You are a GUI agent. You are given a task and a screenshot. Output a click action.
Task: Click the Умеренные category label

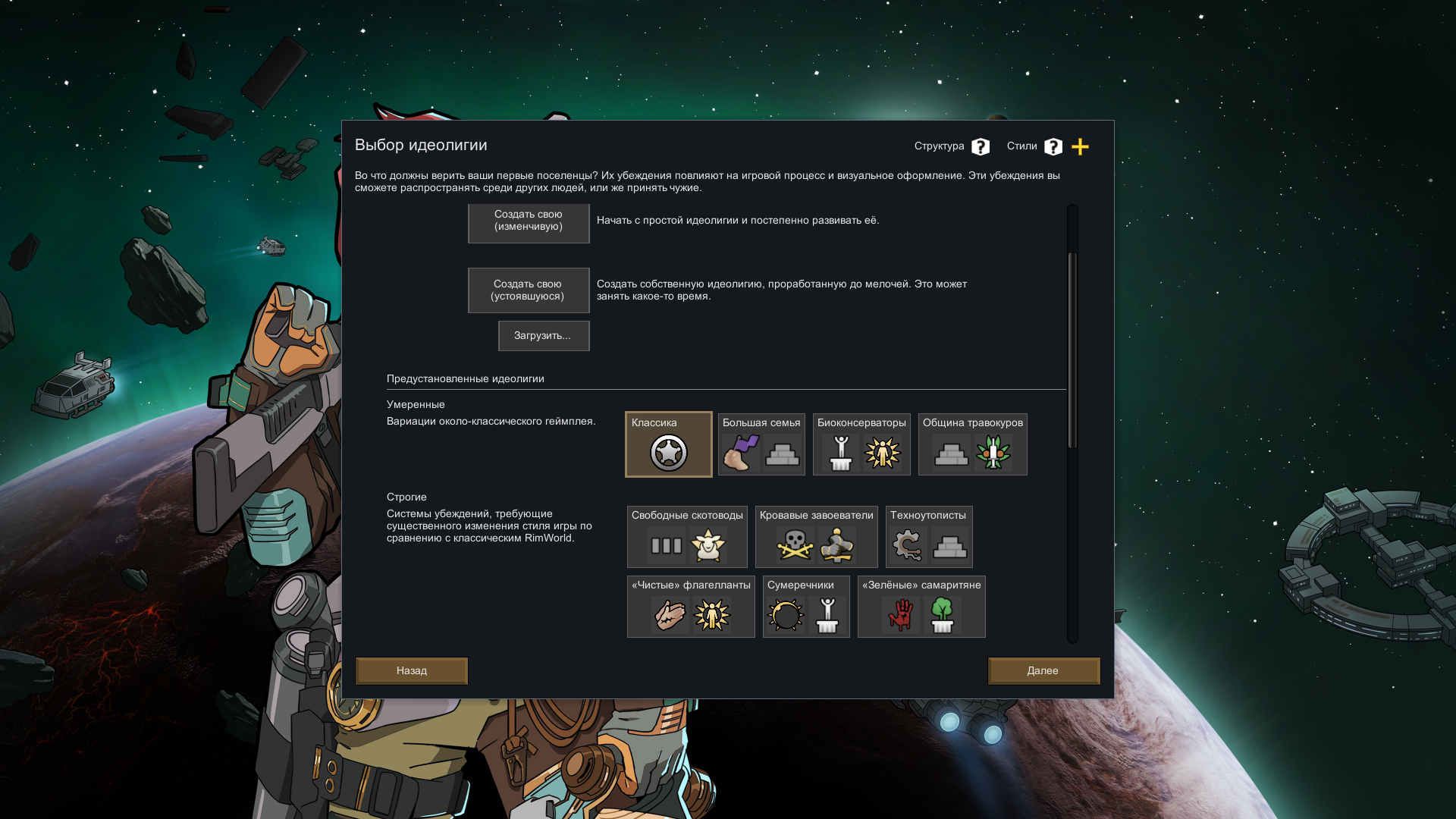(x=416, y=405)
